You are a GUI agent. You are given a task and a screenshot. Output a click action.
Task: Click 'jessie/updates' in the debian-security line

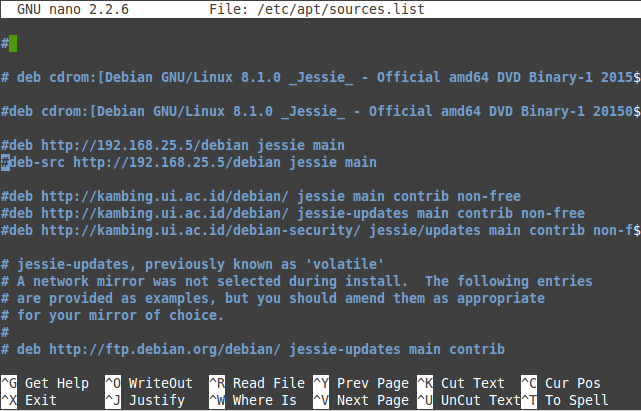click(425, 230)
